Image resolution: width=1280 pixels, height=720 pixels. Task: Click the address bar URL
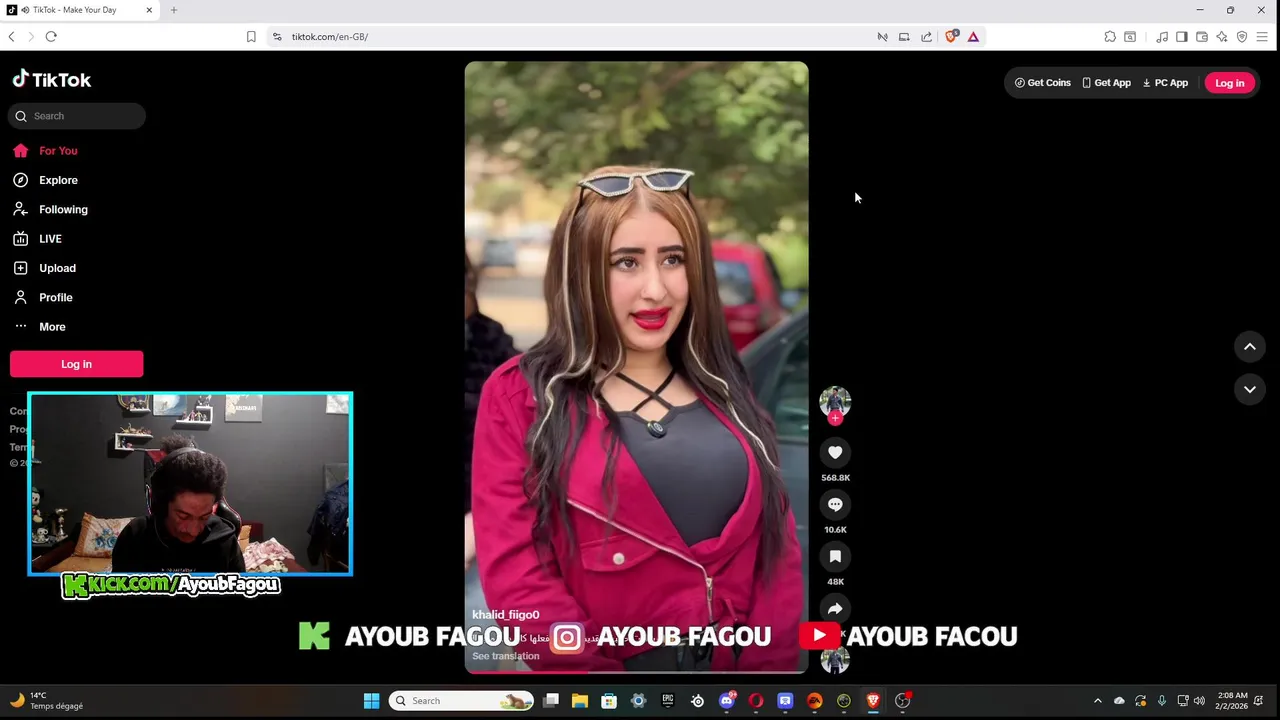click(330, 37)
